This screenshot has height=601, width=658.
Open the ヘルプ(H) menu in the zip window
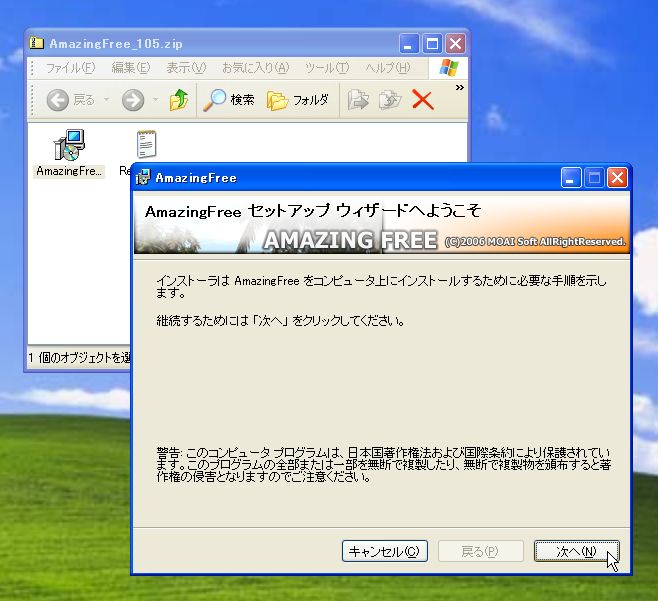tap(387, 68)
